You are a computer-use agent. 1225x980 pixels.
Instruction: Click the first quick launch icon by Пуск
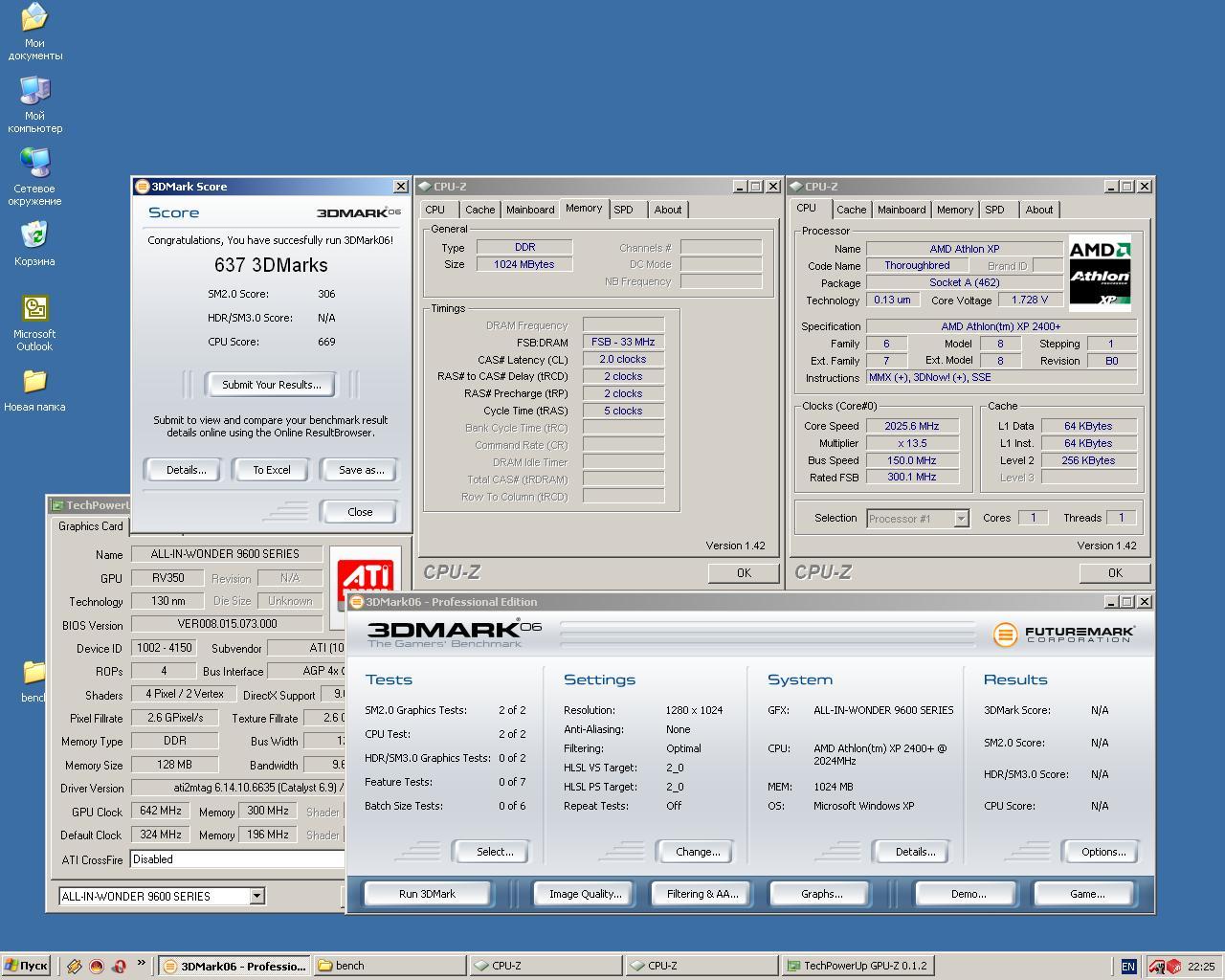point(74,967)
